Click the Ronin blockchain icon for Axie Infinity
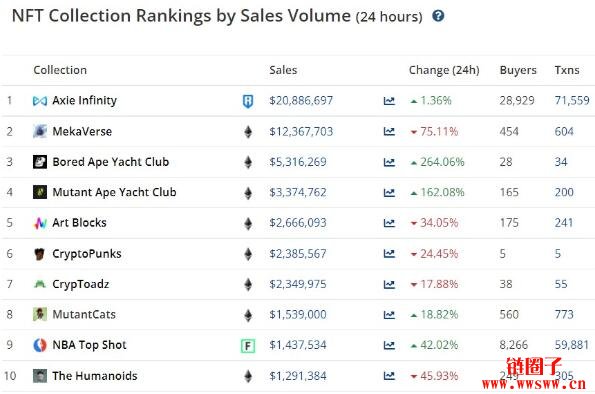This screenshot has width=595, height=394. 248,101
